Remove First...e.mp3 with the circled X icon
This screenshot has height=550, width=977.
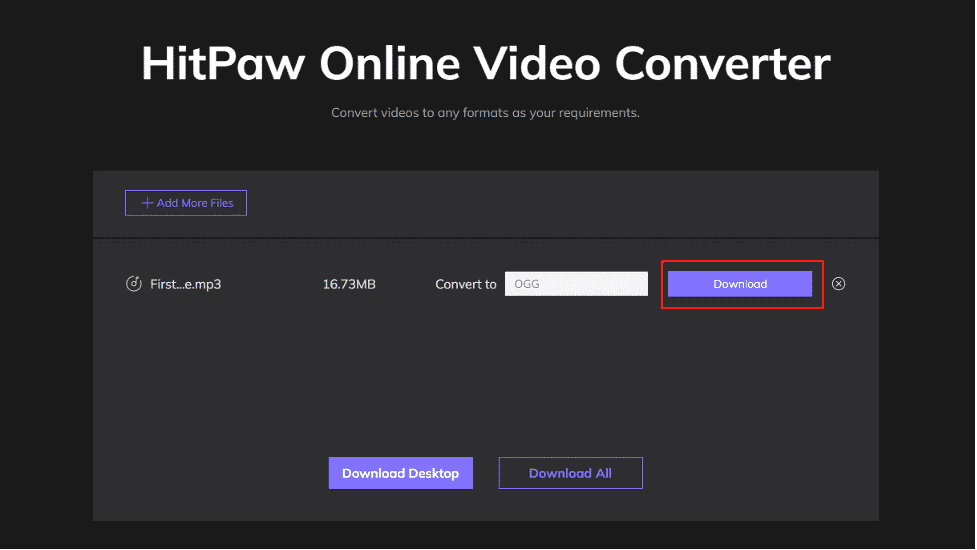(x=839, y=284)
